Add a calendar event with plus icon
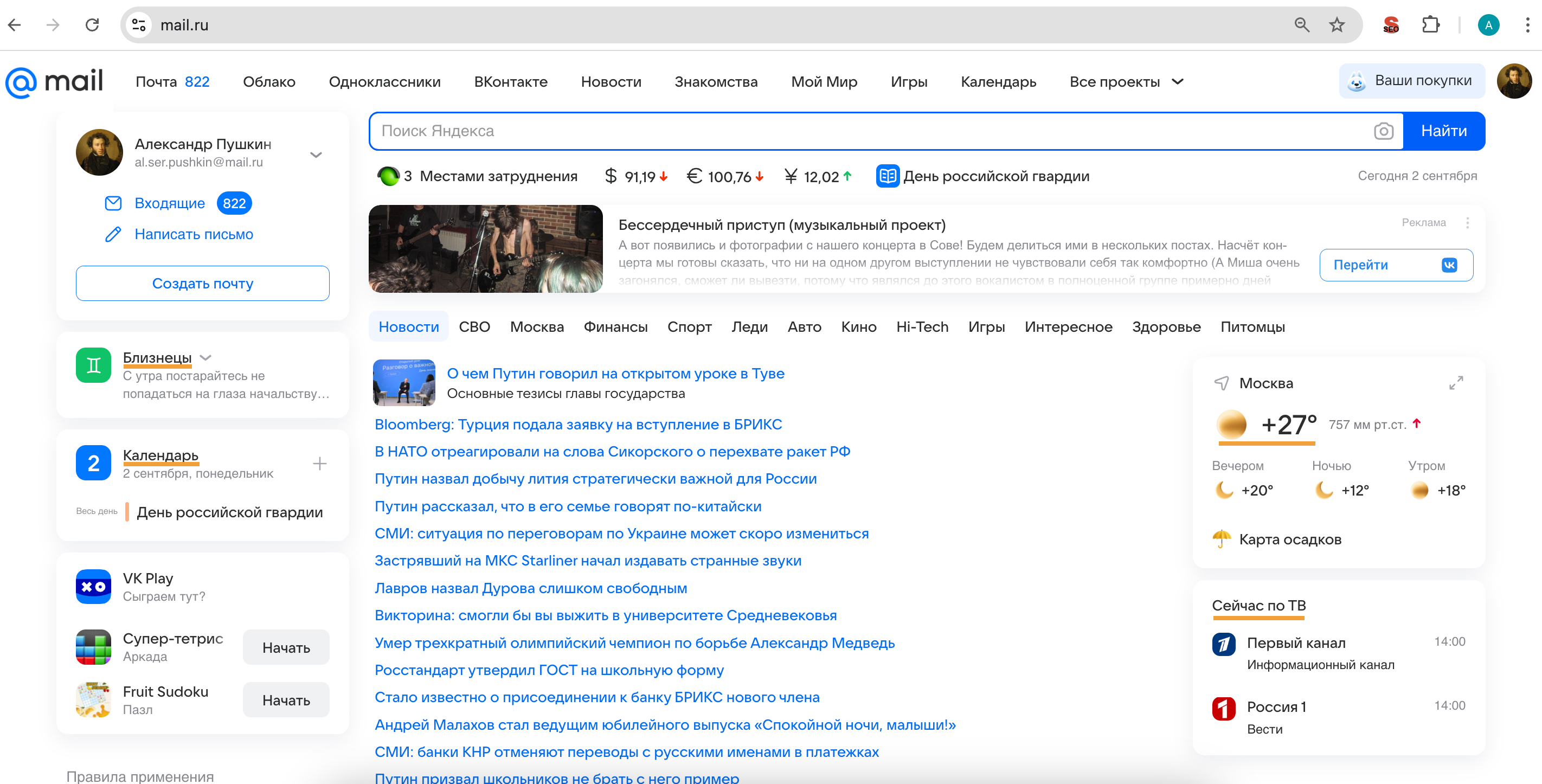This screenshot has width=1542, height=784. click(320, 464)
